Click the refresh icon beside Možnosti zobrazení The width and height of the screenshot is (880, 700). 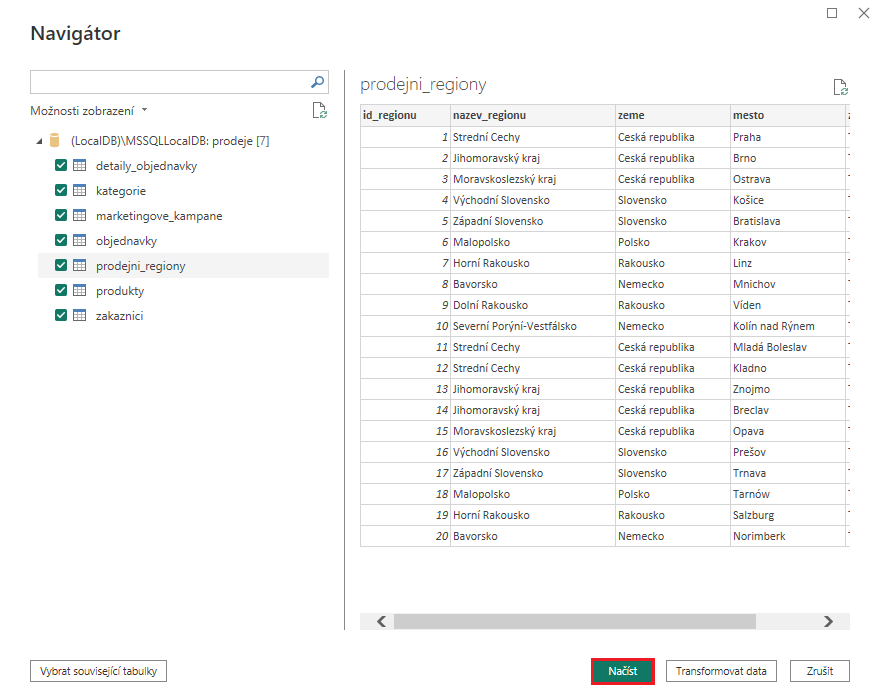pyautogui.click(x=320, y=111)
